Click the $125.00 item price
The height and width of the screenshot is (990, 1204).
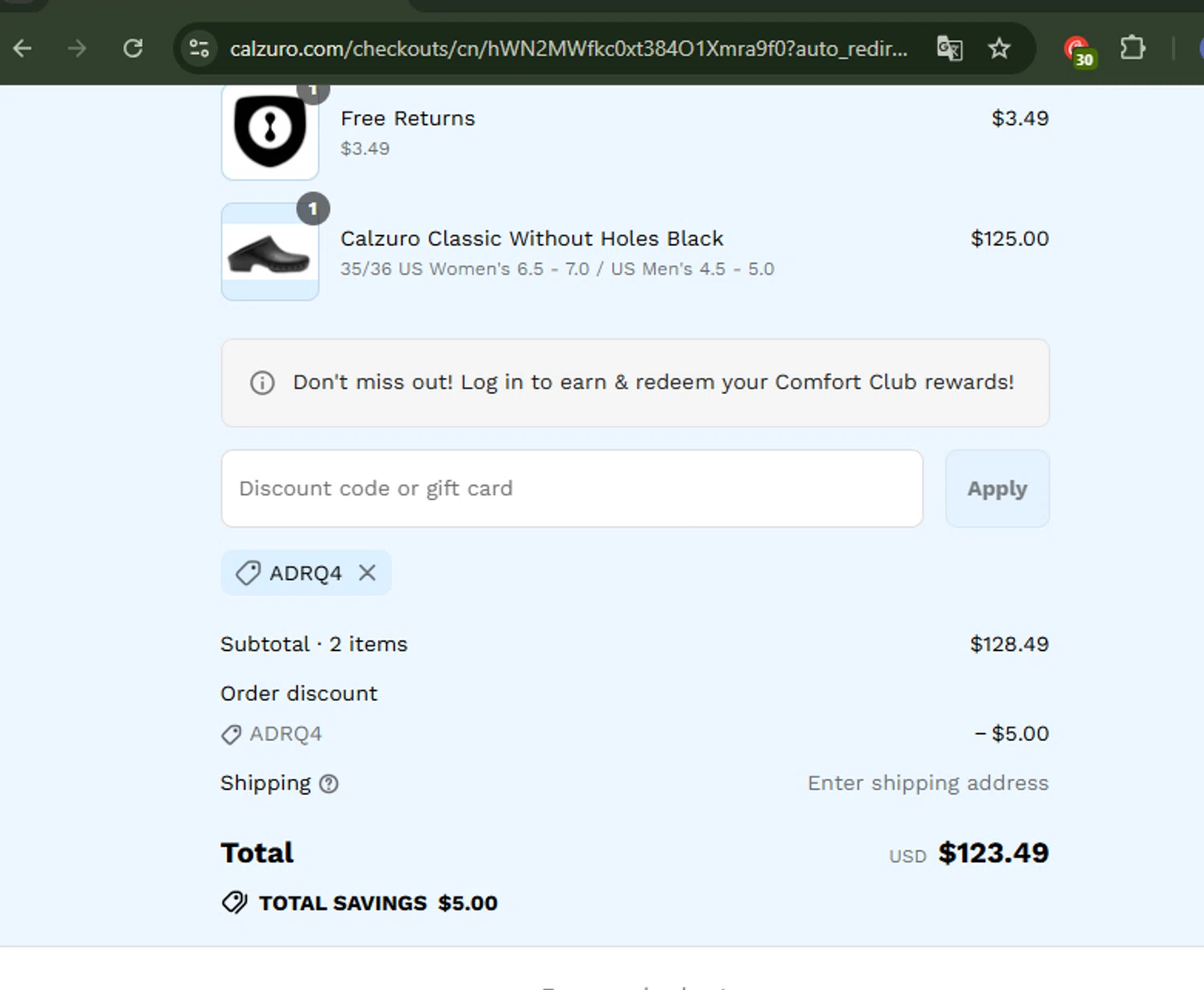click(1010, 238)
